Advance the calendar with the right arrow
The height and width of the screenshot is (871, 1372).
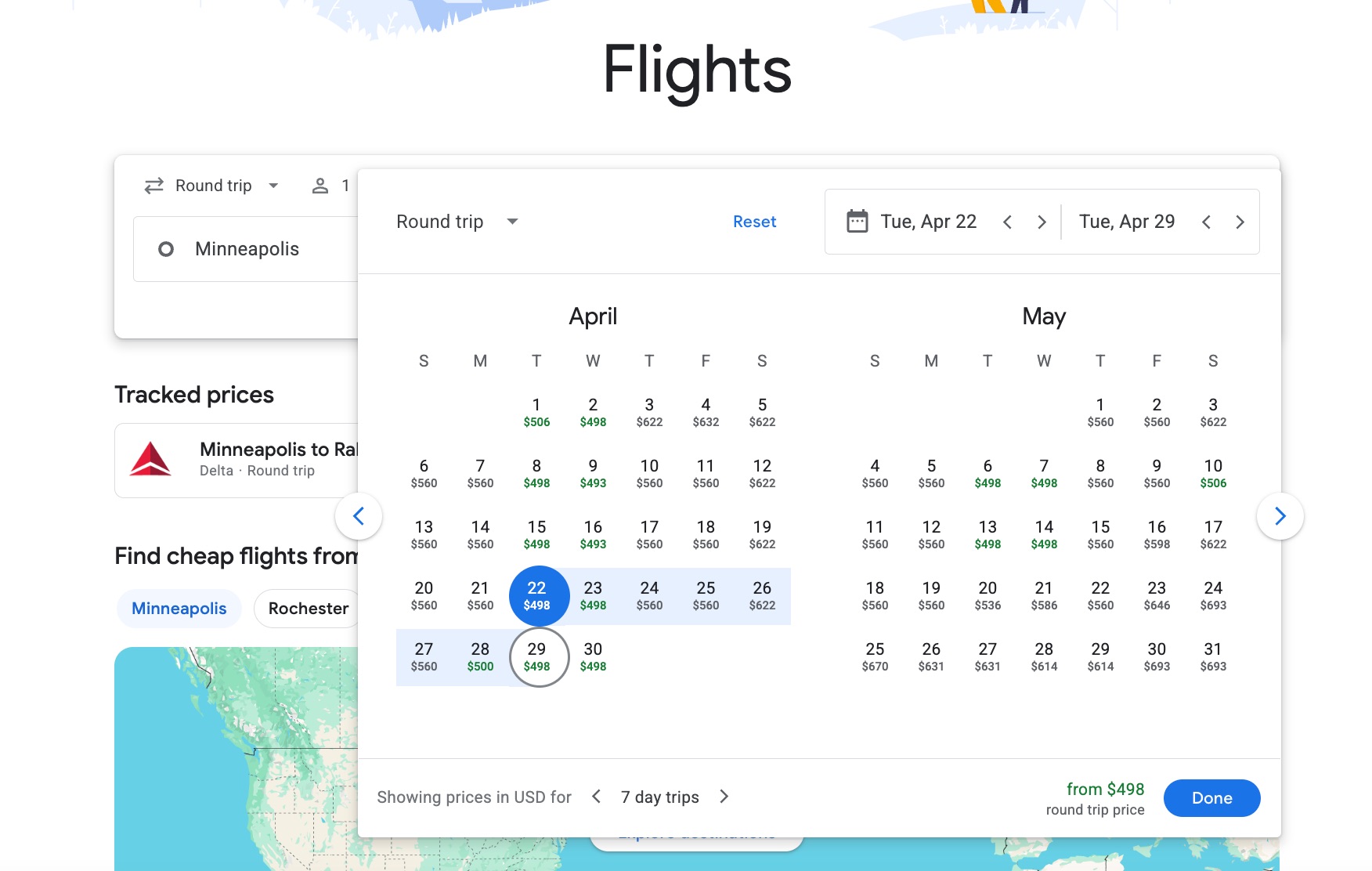1280,515
